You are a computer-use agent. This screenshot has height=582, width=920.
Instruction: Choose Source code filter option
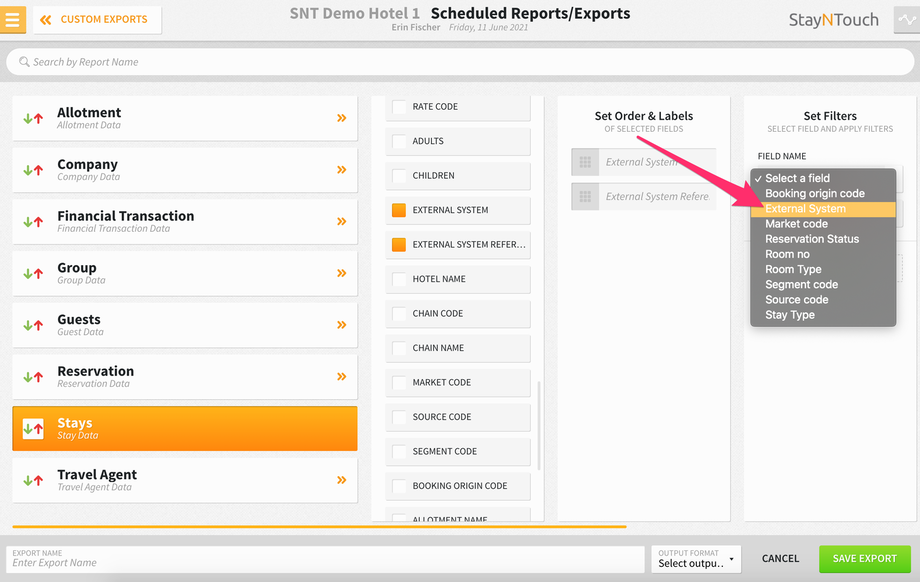tap(823, 300)
